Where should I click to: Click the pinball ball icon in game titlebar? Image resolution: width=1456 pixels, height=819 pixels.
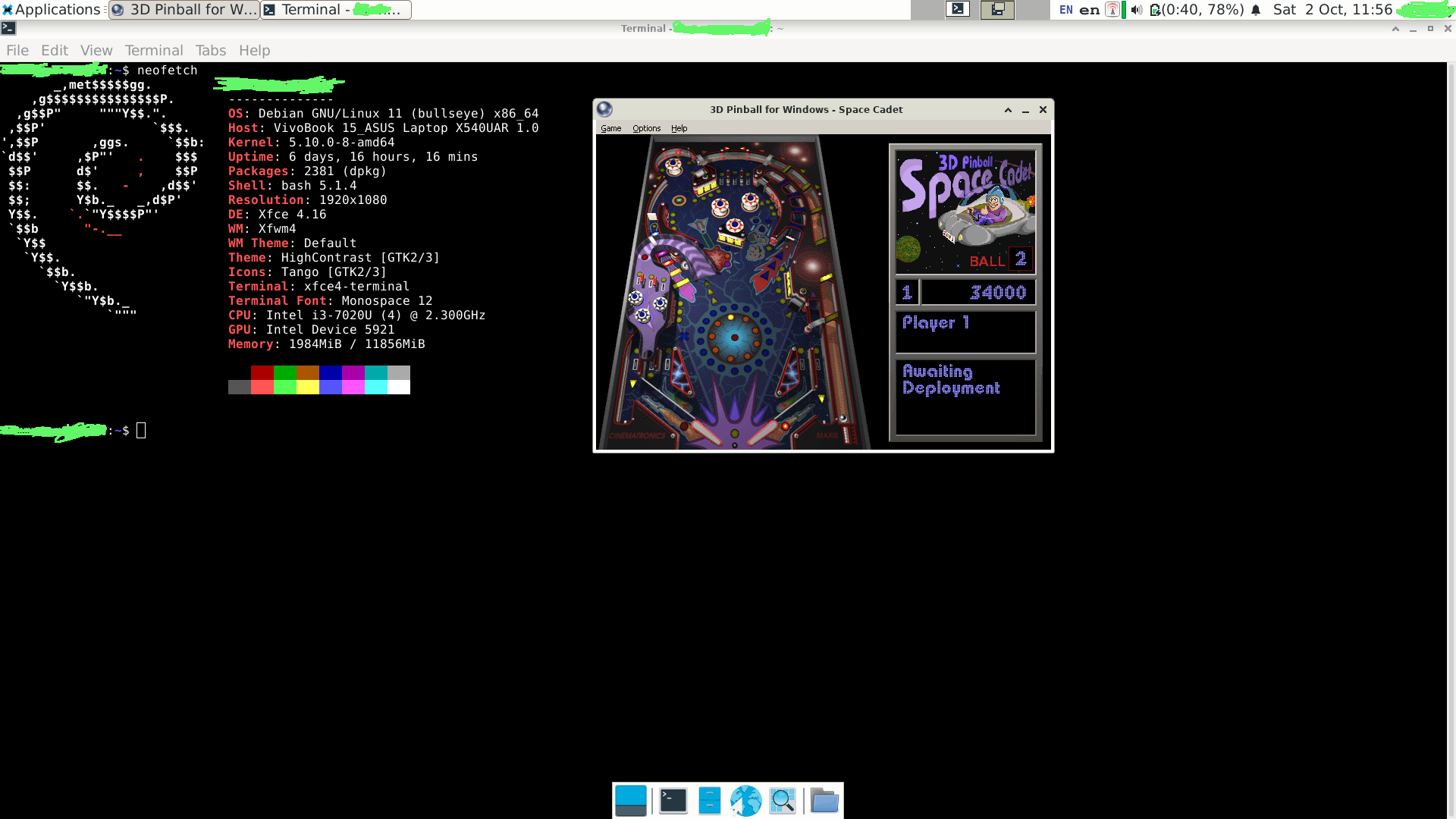click(604, 109)
